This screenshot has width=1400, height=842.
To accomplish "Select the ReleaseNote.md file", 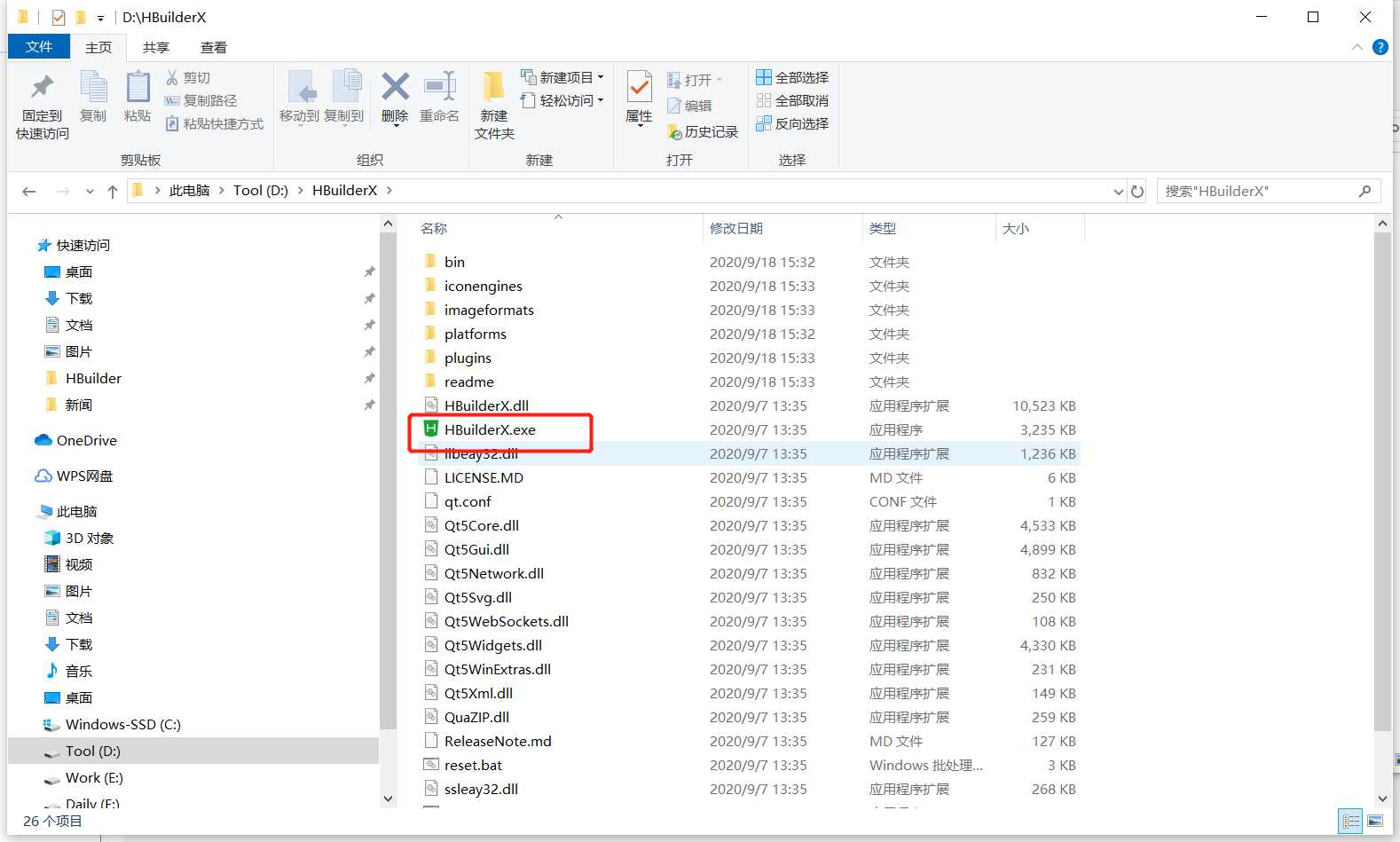I will [498, 741].
